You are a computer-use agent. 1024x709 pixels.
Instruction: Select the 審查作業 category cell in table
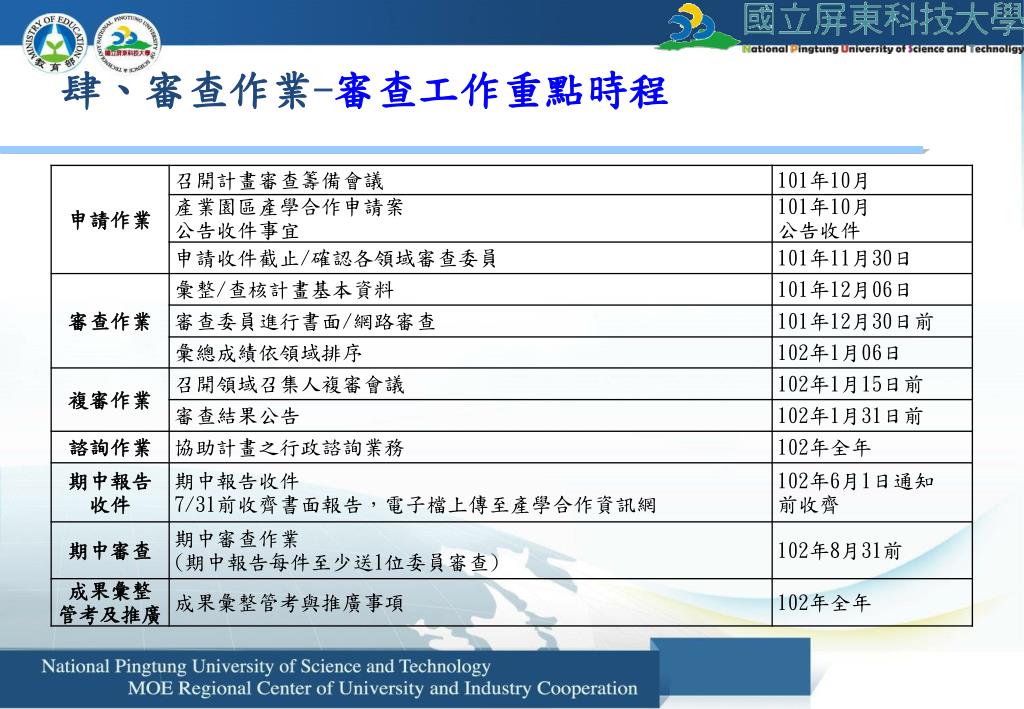pos(110,321)
